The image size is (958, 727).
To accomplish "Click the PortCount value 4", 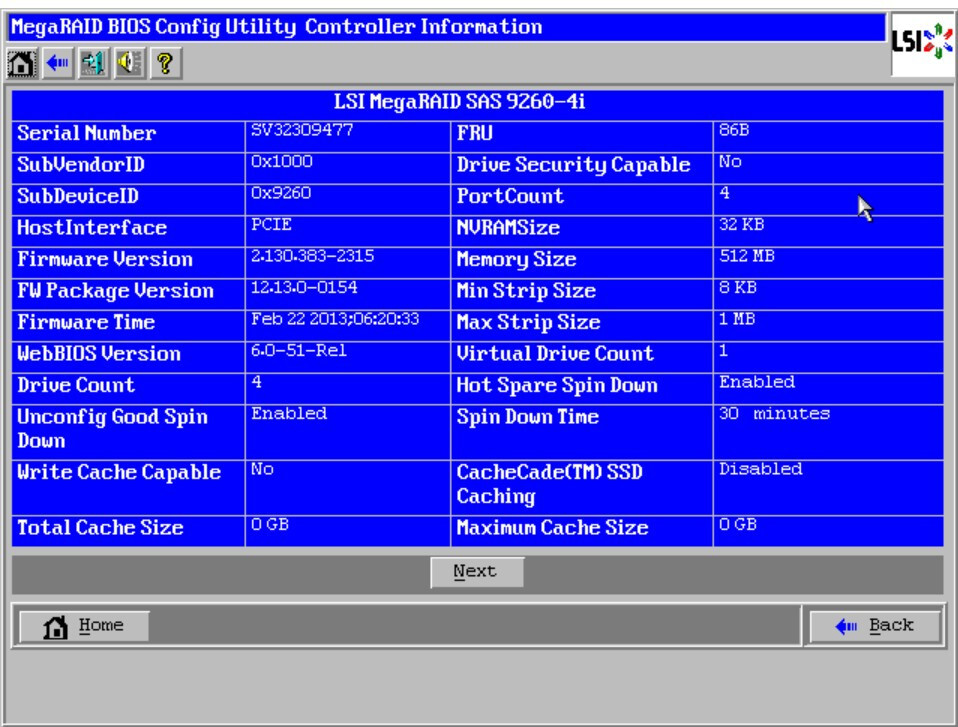I will (725, 194).
